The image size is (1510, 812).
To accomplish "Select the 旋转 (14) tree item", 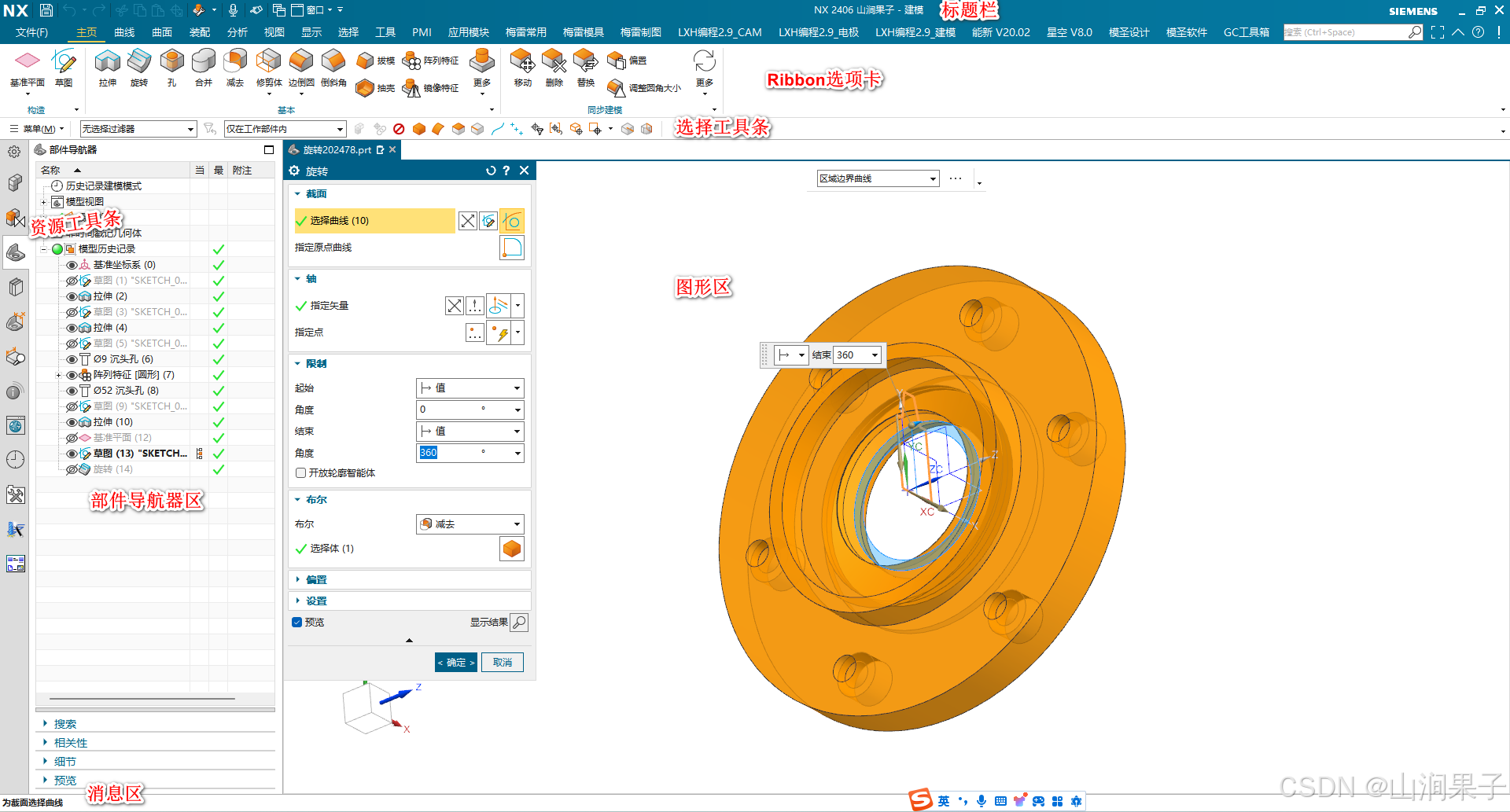I will click(112, 469).
